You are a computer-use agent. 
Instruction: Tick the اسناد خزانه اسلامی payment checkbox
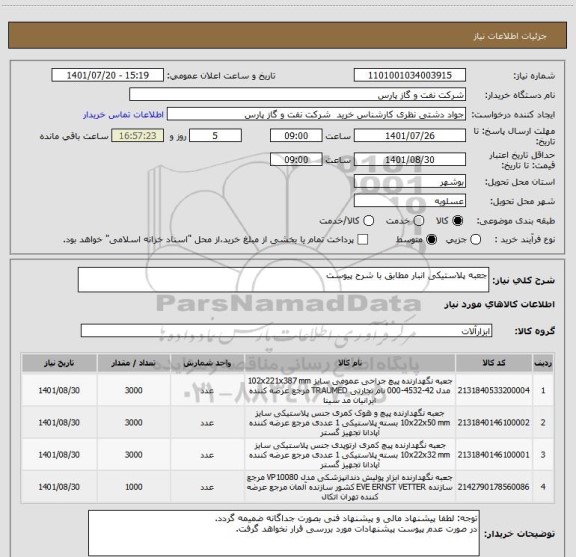(x=363, y=240)
